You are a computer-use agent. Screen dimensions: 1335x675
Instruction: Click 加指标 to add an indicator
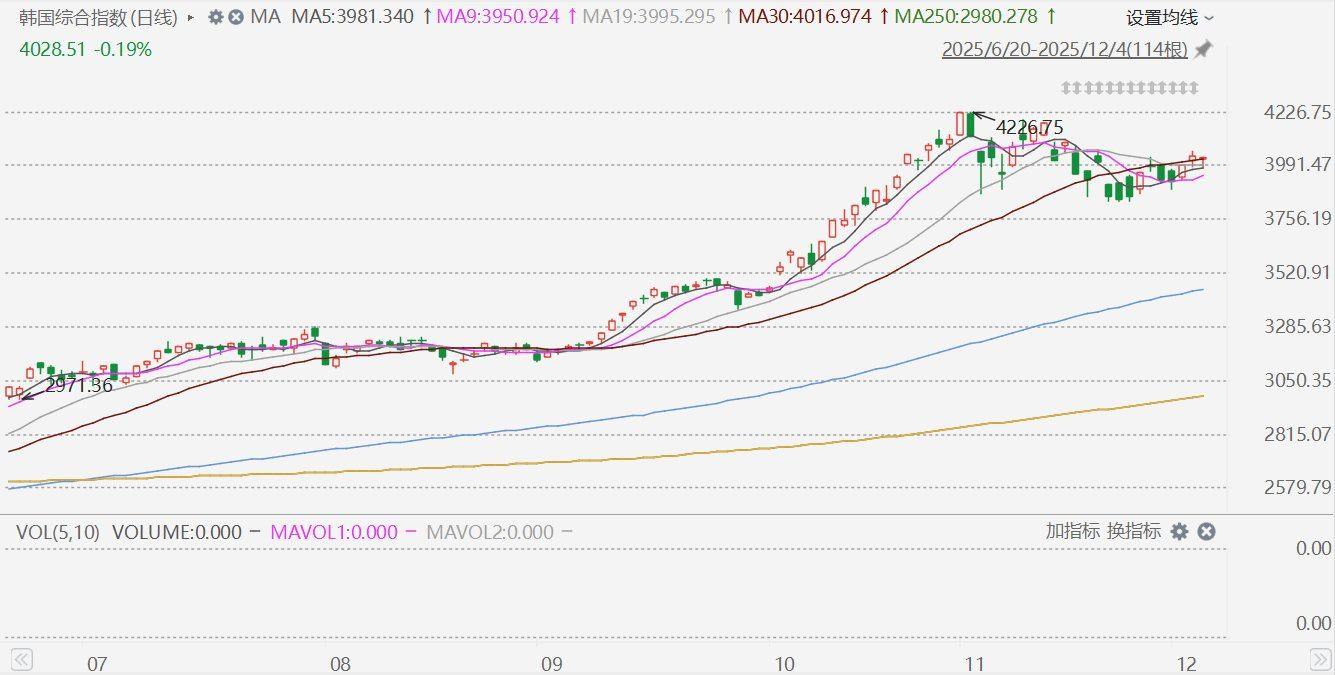(x=1072, y=531)
